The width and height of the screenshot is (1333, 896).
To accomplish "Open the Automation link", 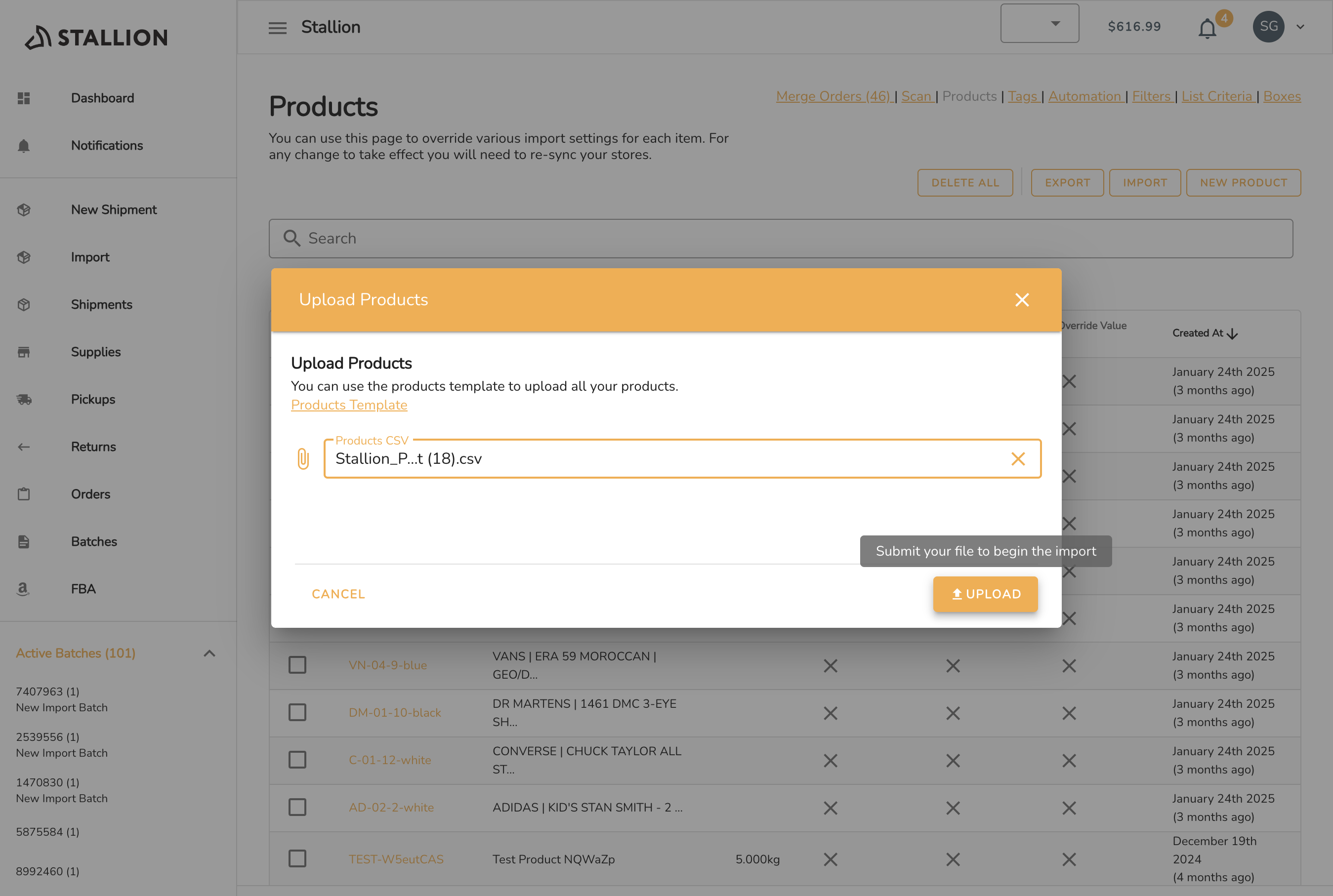I will [1085, 96].
